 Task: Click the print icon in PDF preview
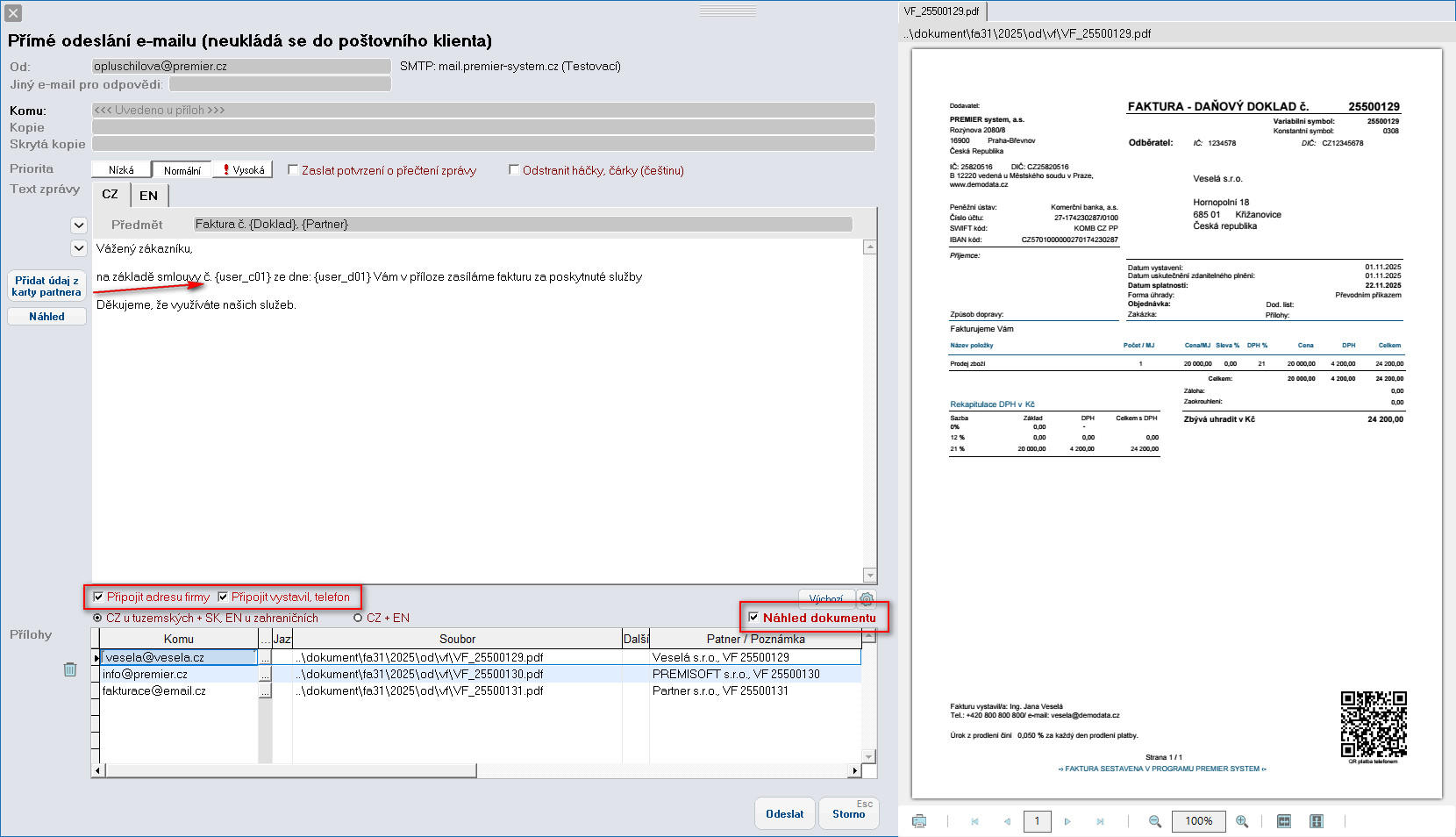click(x=919, y=821)
